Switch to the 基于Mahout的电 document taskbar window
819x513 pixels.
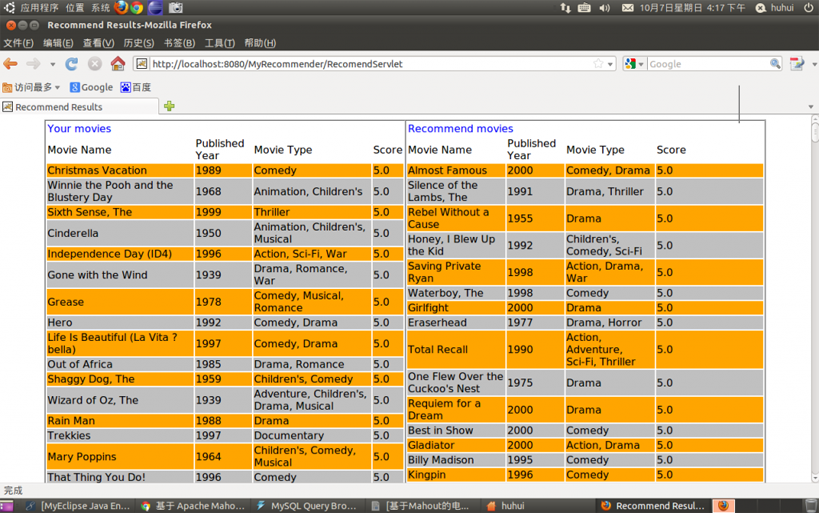[x=421, y=506]
